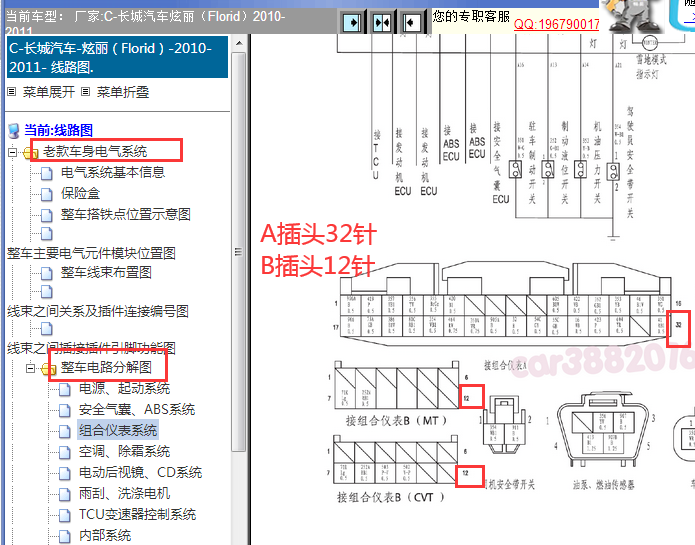Open 组合仪表系统 diagram
The height and width of the screenshot is (545, 695).
[x=118, y=430]
